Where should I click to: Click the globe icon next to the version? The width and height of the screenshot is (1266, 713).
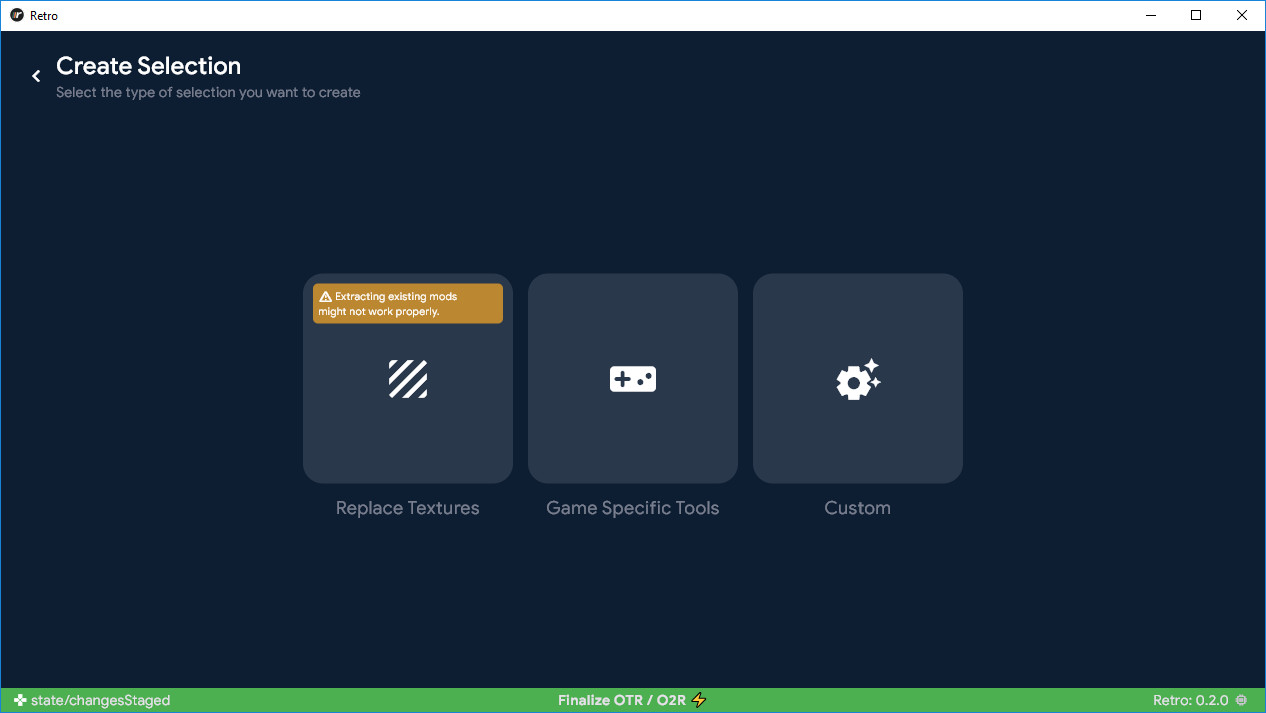click(x=1242, y=700)
